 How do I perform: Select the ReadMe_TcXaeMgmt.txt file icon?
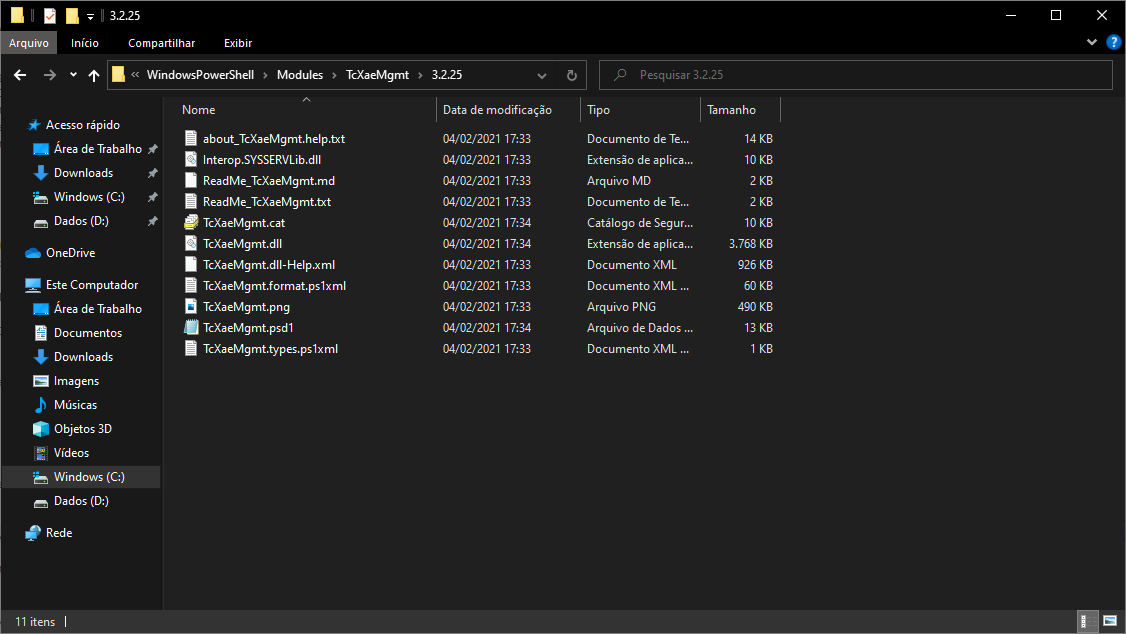click(x=191, y=202)
